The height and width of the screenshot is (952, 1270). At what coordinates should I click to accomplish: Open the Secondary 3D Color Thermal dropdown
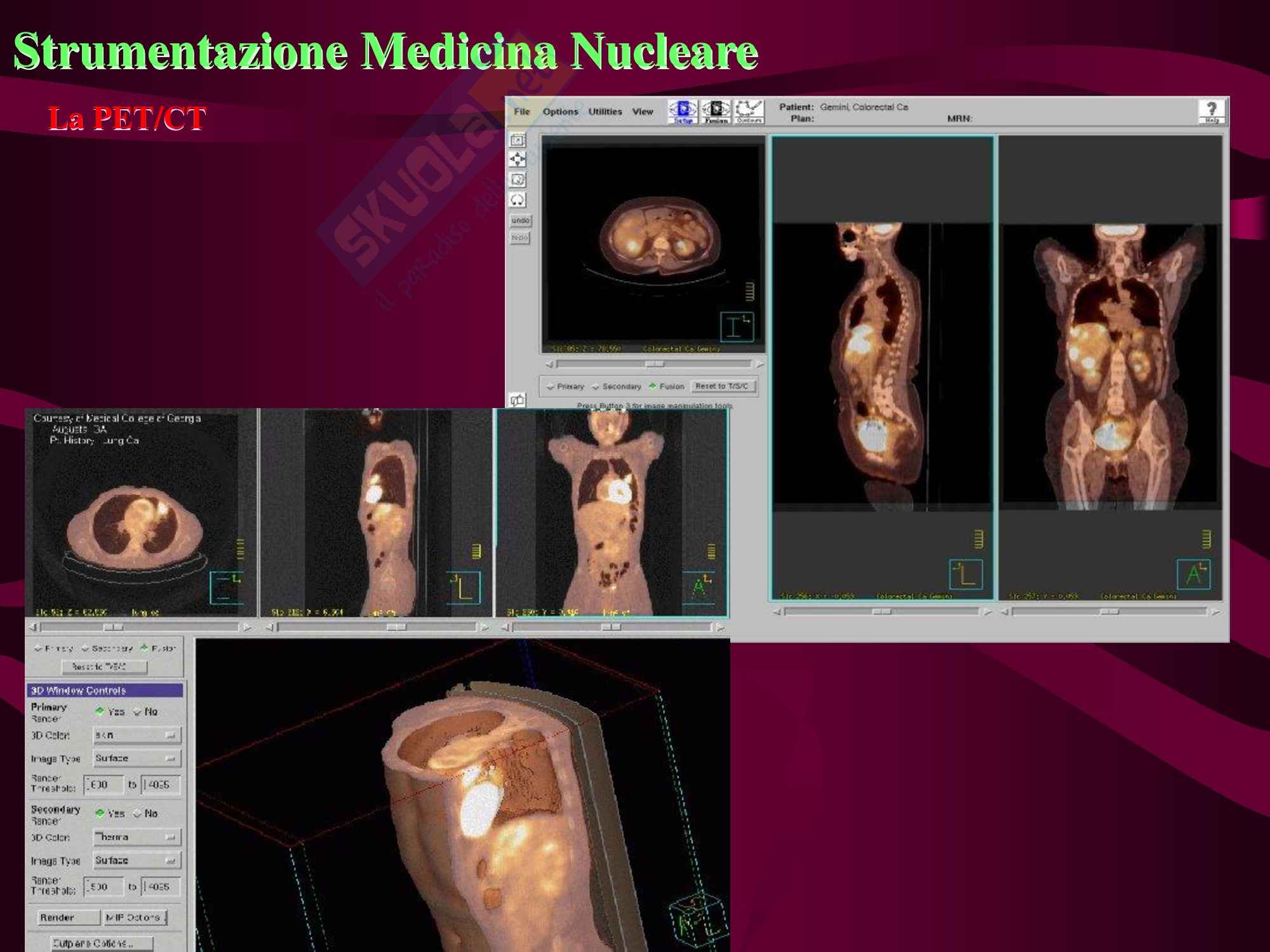pyautogui.click(x=137, y=838)
